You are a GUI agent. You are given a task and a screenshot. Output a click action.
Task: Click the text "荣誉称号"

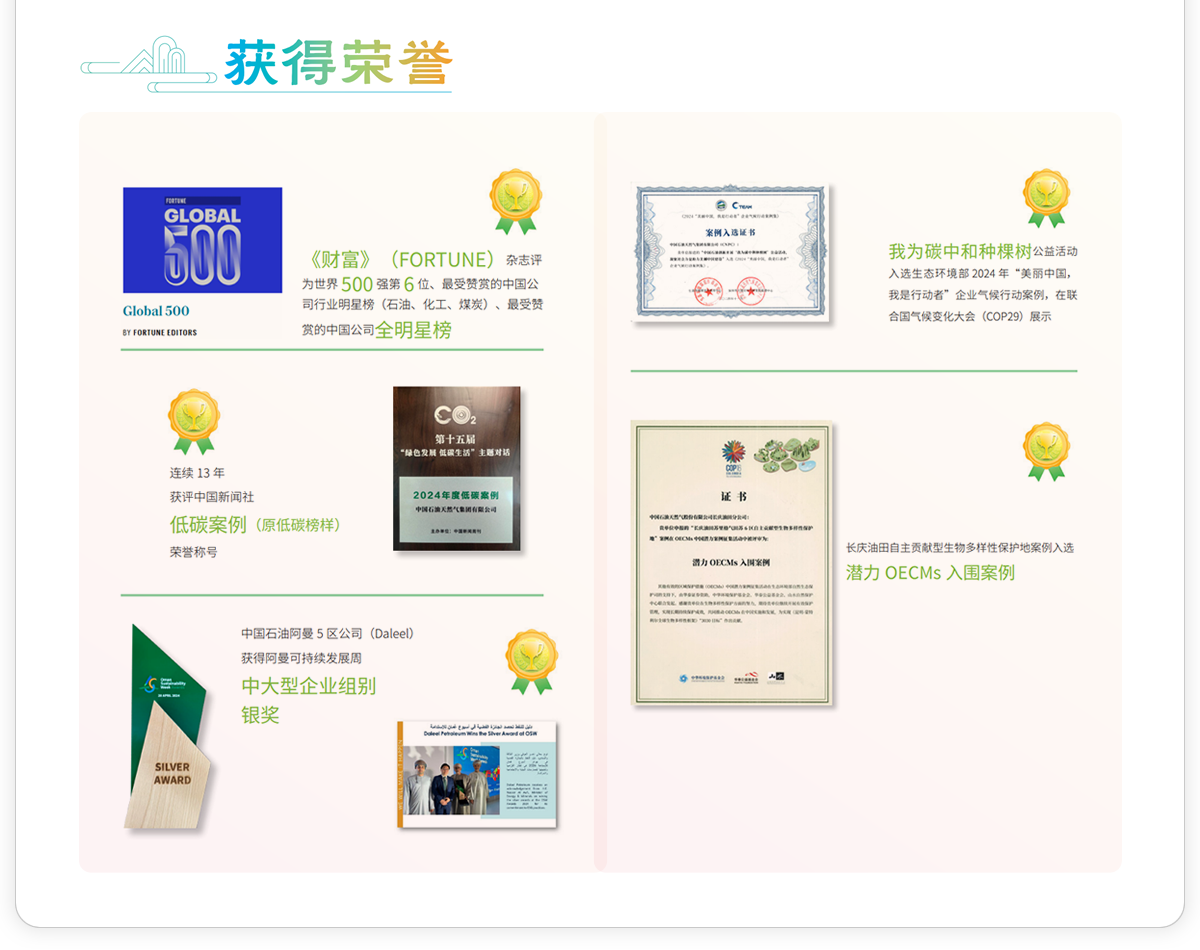pyautogui.click(x=193, y=551)
